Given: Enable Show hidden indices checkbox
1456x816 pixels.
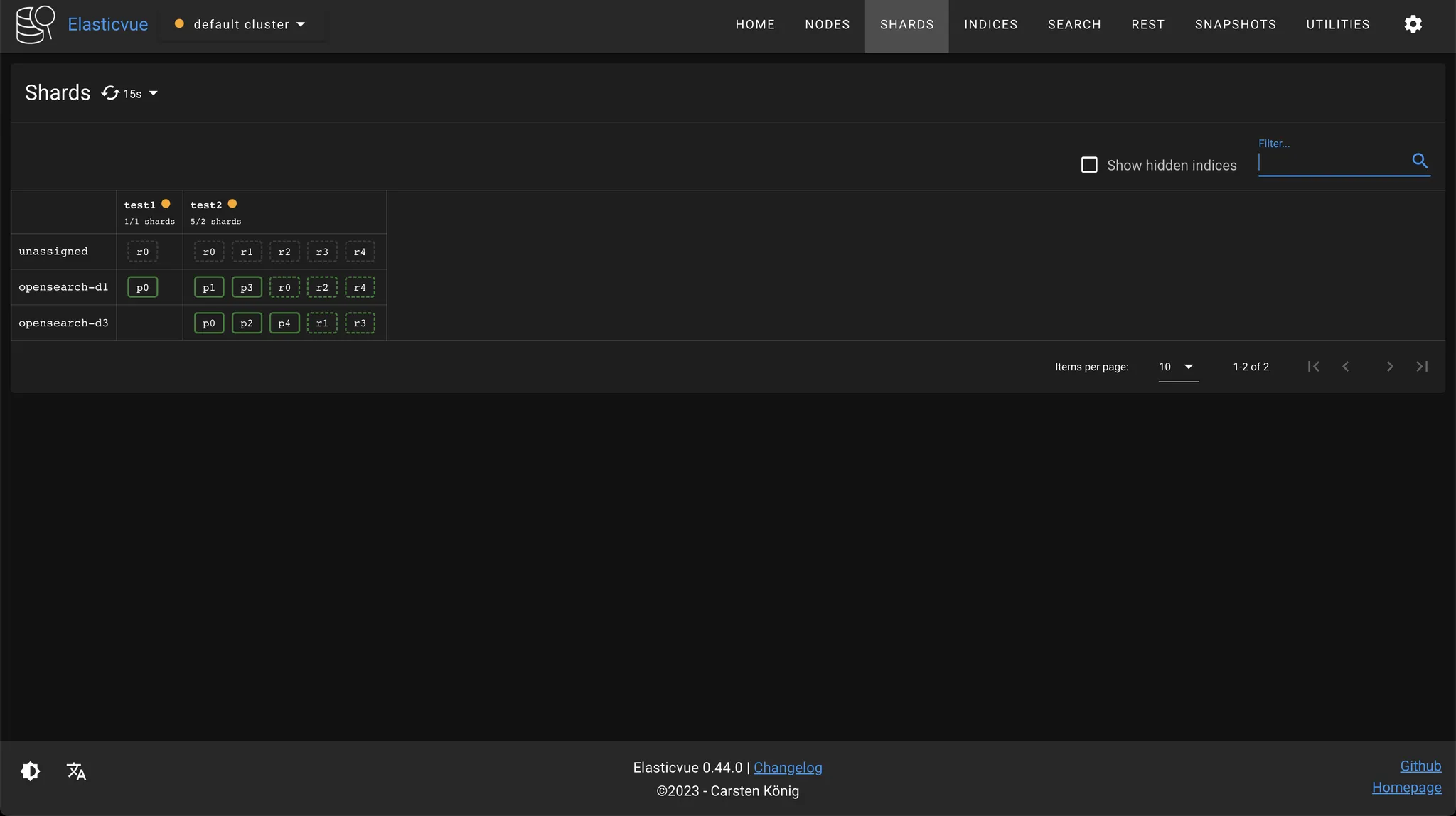Looking at the screenshot, I should click(x=1089, y=165).
